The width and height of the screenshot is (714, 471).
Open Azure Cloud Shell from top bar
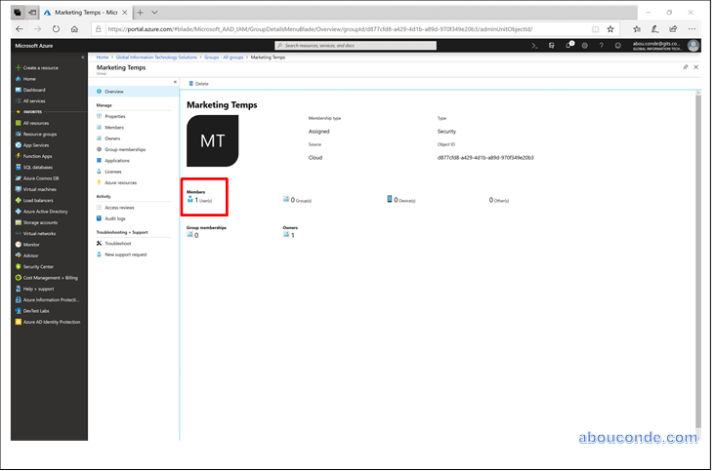[x=535, y=45]
